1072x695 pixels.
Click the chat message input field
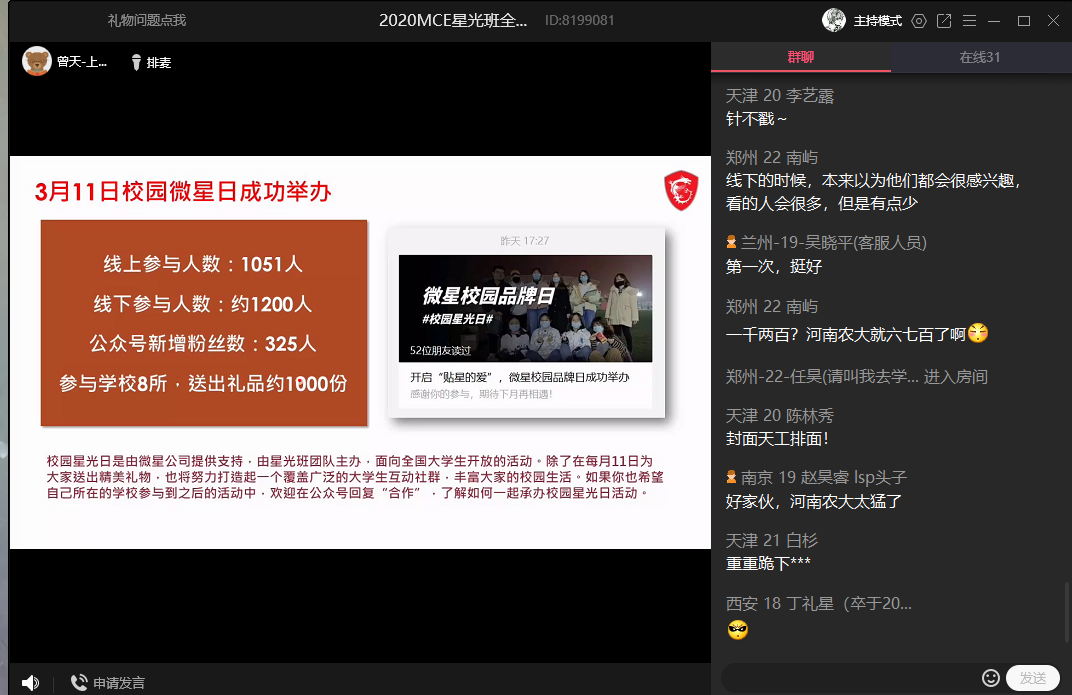(x=850, y=677)
